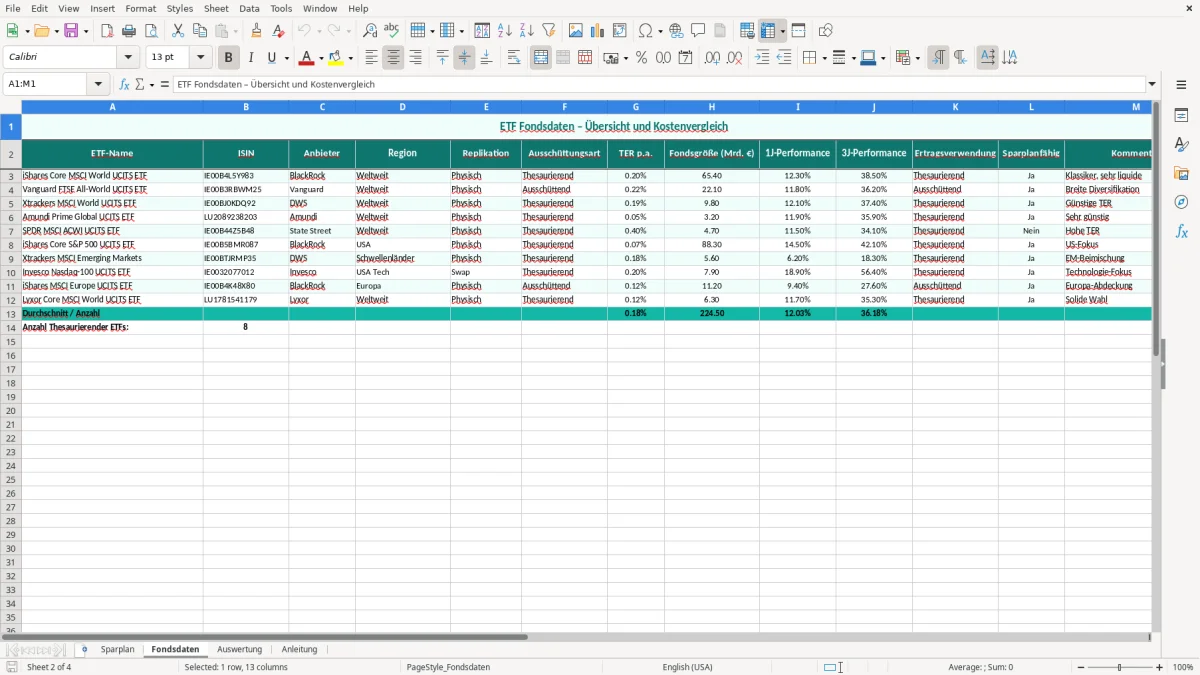The width and height of the screenshot is (1200, 675).
Task: Click the Save document icon
Action: (71, 31)
